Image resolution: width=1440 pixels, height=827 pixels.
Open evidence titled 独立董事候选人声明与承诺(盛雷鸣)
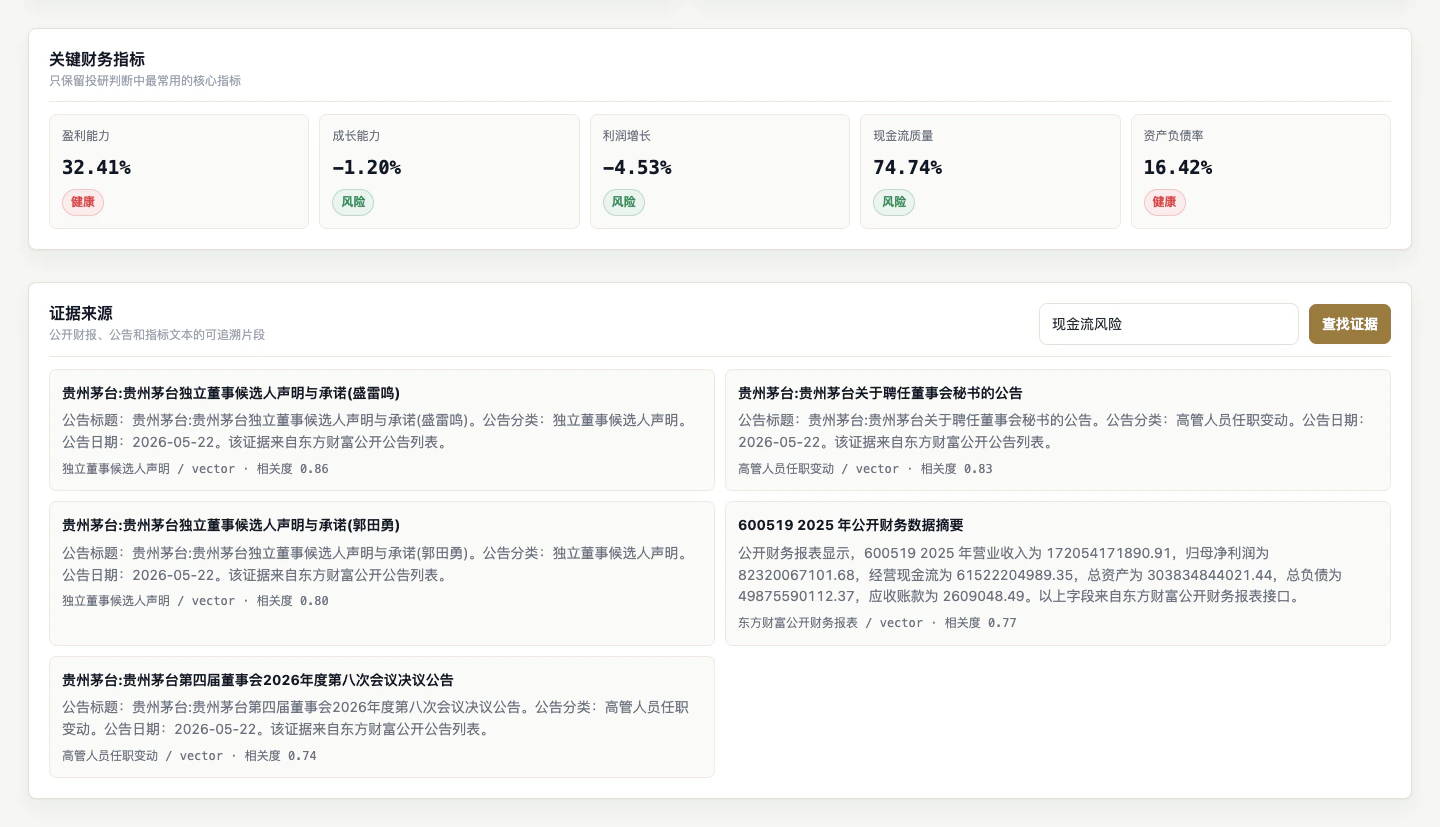pos(231,393)
